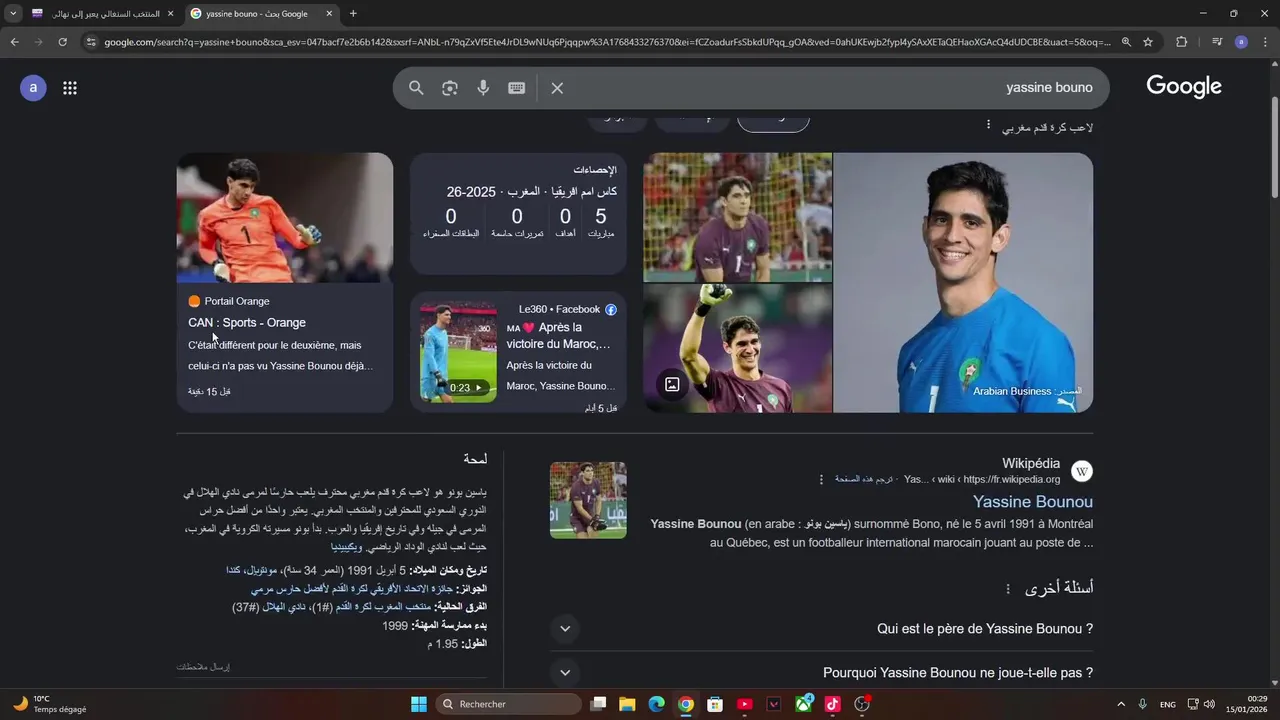Click the نادي الهلال current team link

click(x=285, y=607)
